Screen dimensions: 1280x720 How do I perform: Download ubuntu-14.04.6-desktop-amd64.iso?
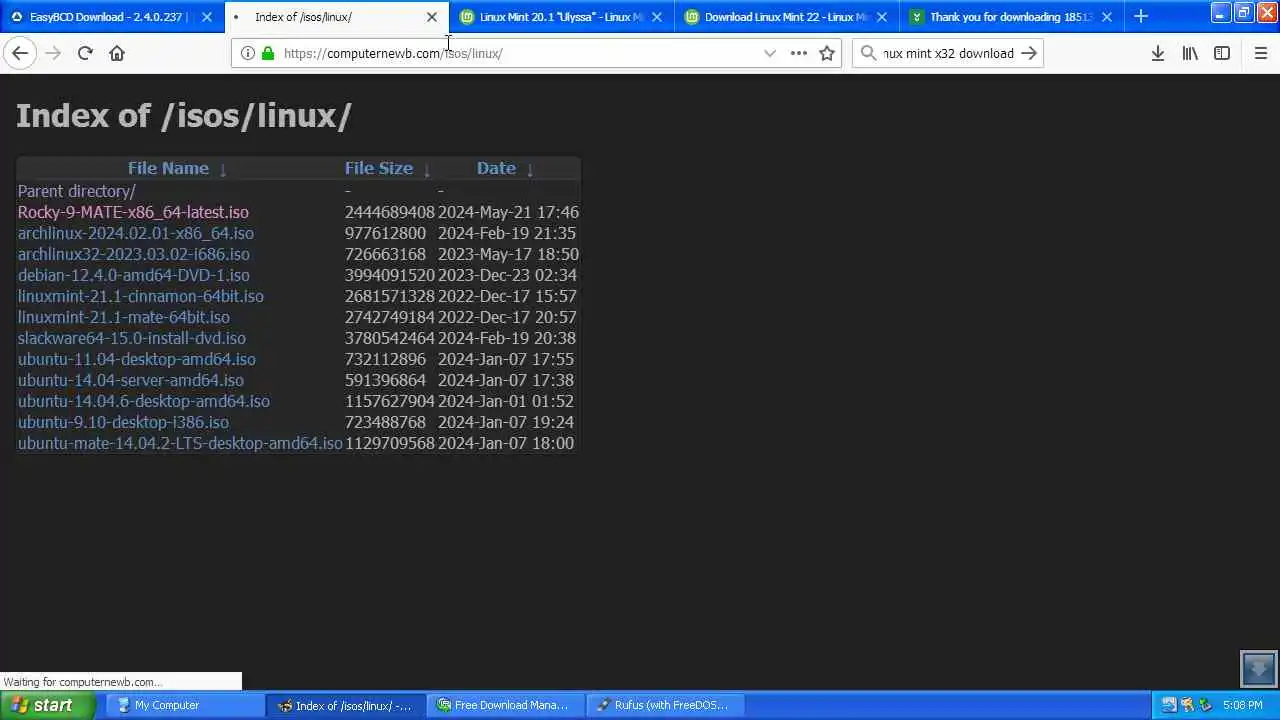tap(144, 401)
